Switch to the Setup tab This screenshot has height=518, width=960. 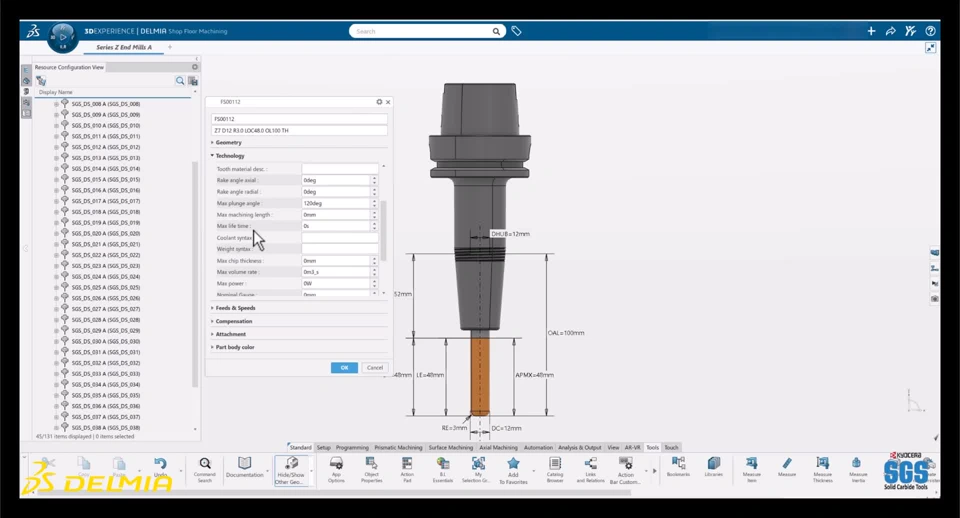click(x=324, y=448)
